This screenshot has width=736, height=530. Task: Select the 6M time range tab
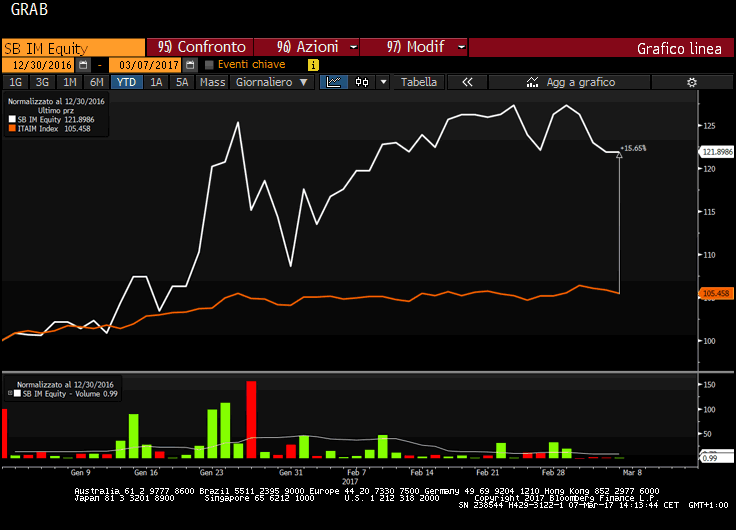(x=96, y=82)
